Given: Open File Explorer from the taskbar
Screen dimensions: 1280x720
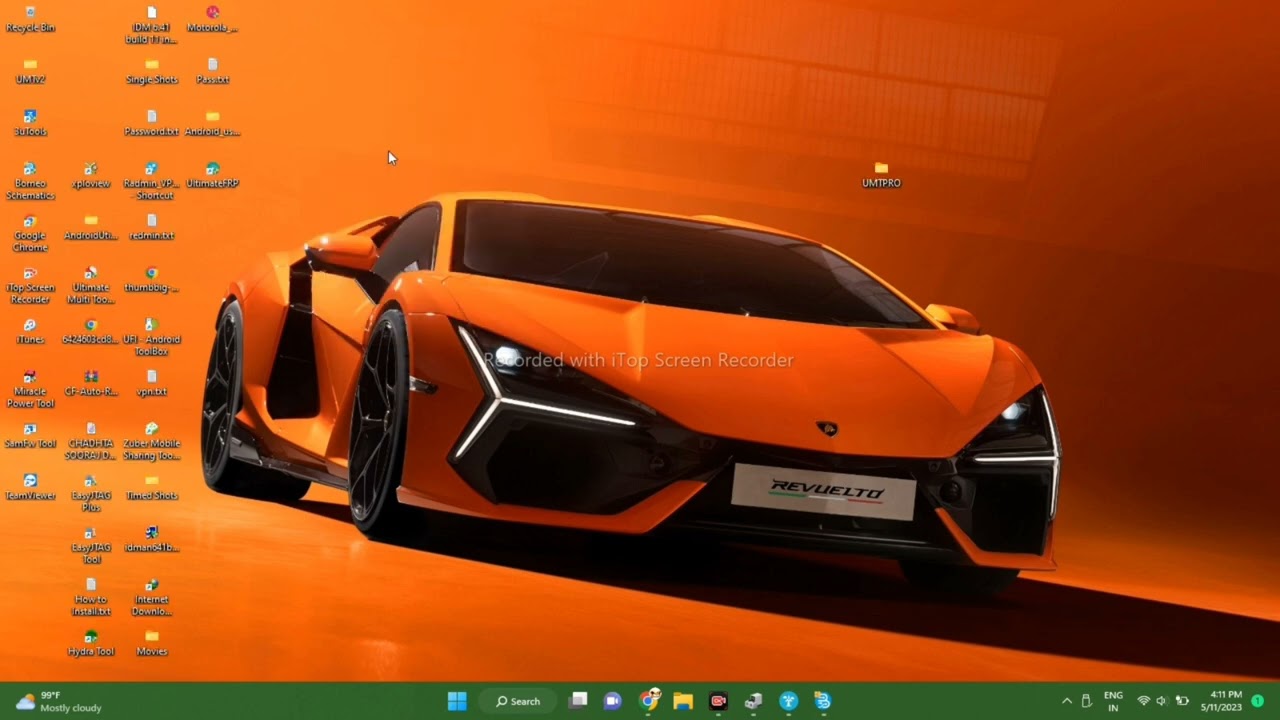Looking at the screenshot, I should (x=683, y=701).
